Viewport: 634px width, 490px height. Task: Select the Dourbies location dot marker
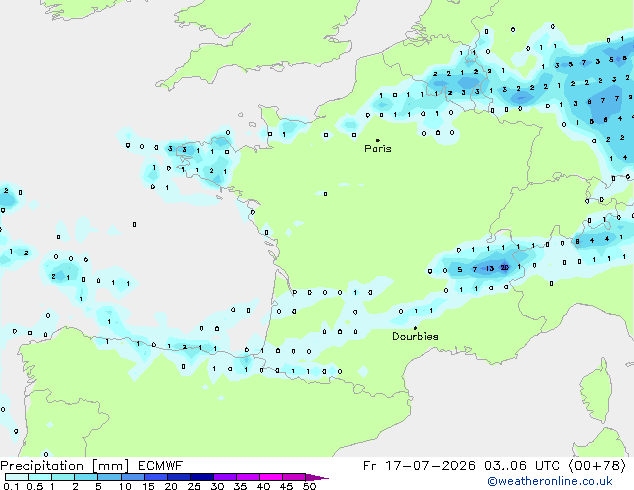coord(415,328)
